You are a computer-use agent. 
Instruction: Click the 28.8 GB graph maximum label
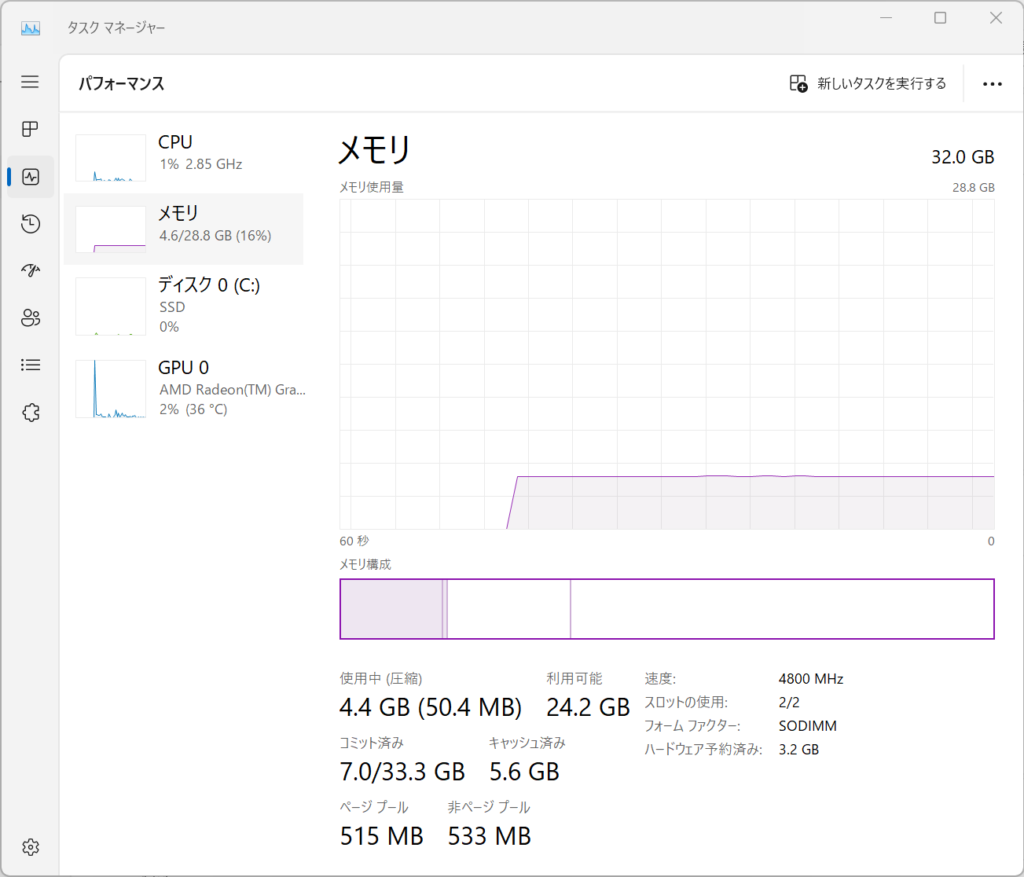[x=973, y=187]
